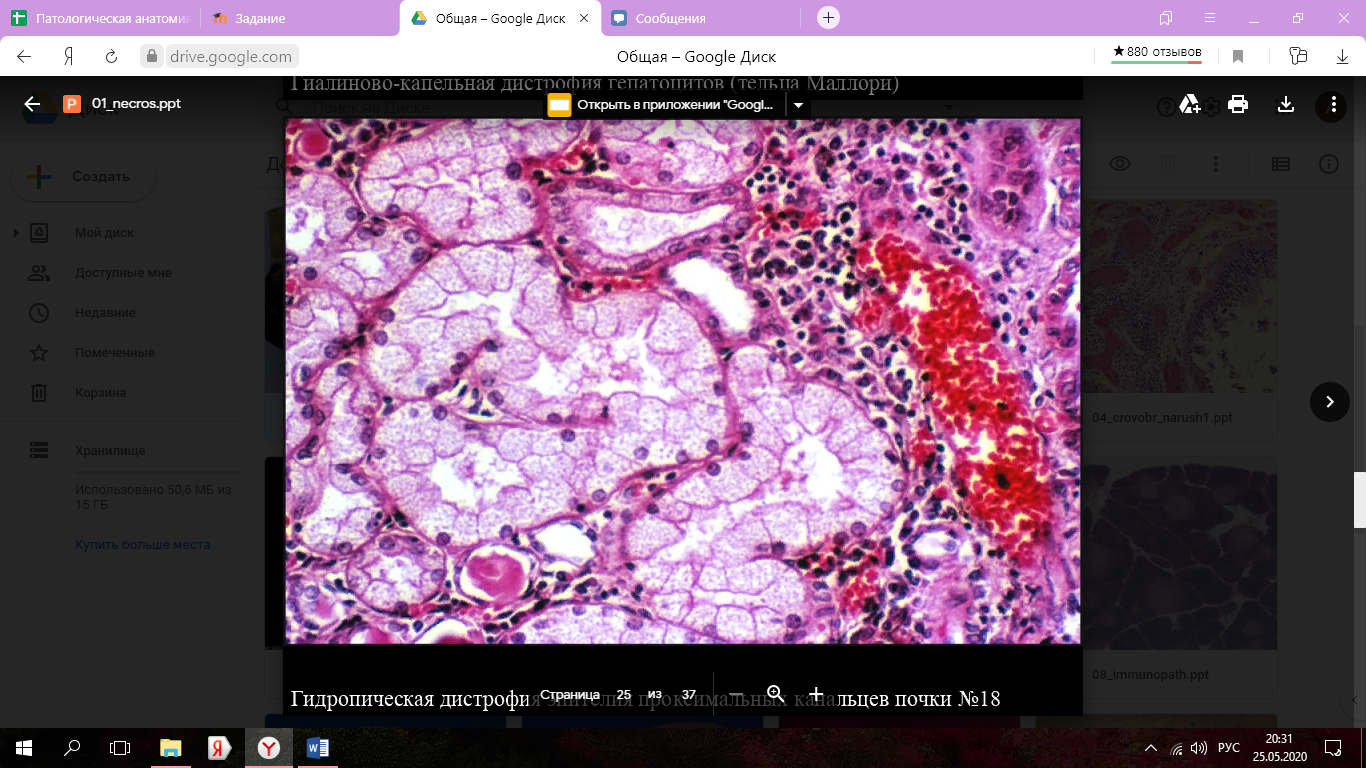
Task: Open the Windows Start menu
Action: click(x=24, y=747)
